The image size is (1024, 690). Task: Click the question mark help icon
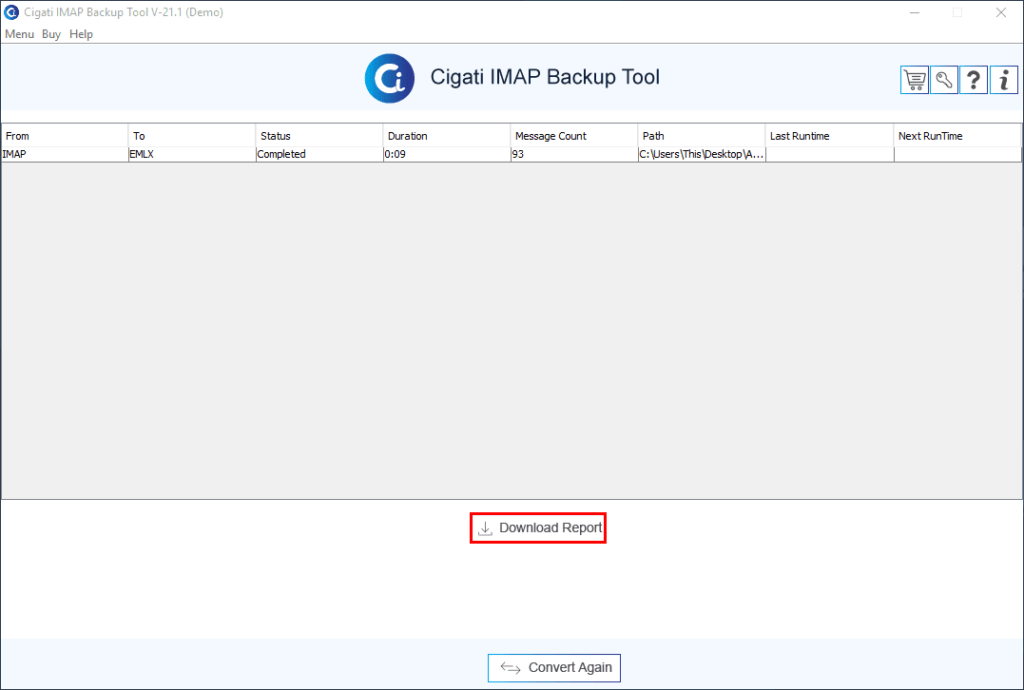(x=974, y=80)
